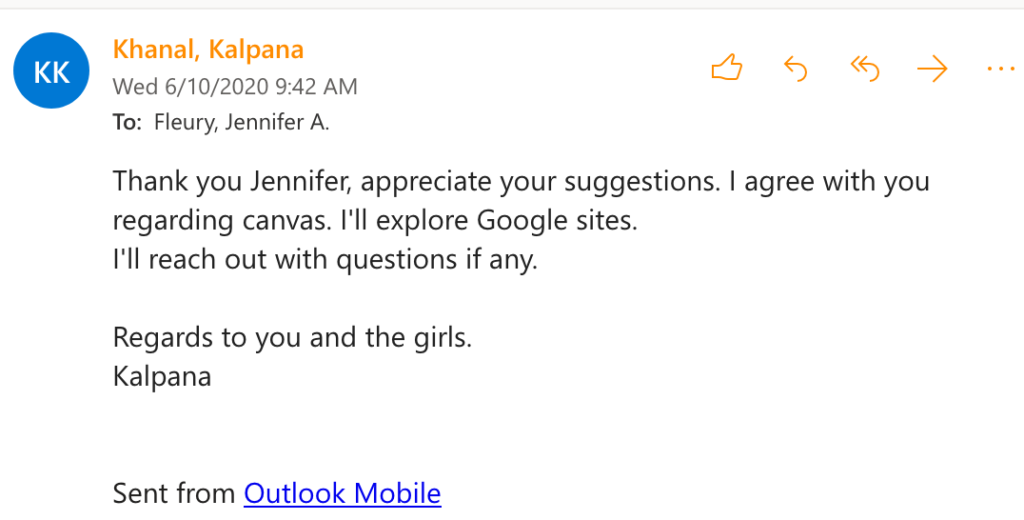Forward this message with the arrow icon

(x=932, y=68)
